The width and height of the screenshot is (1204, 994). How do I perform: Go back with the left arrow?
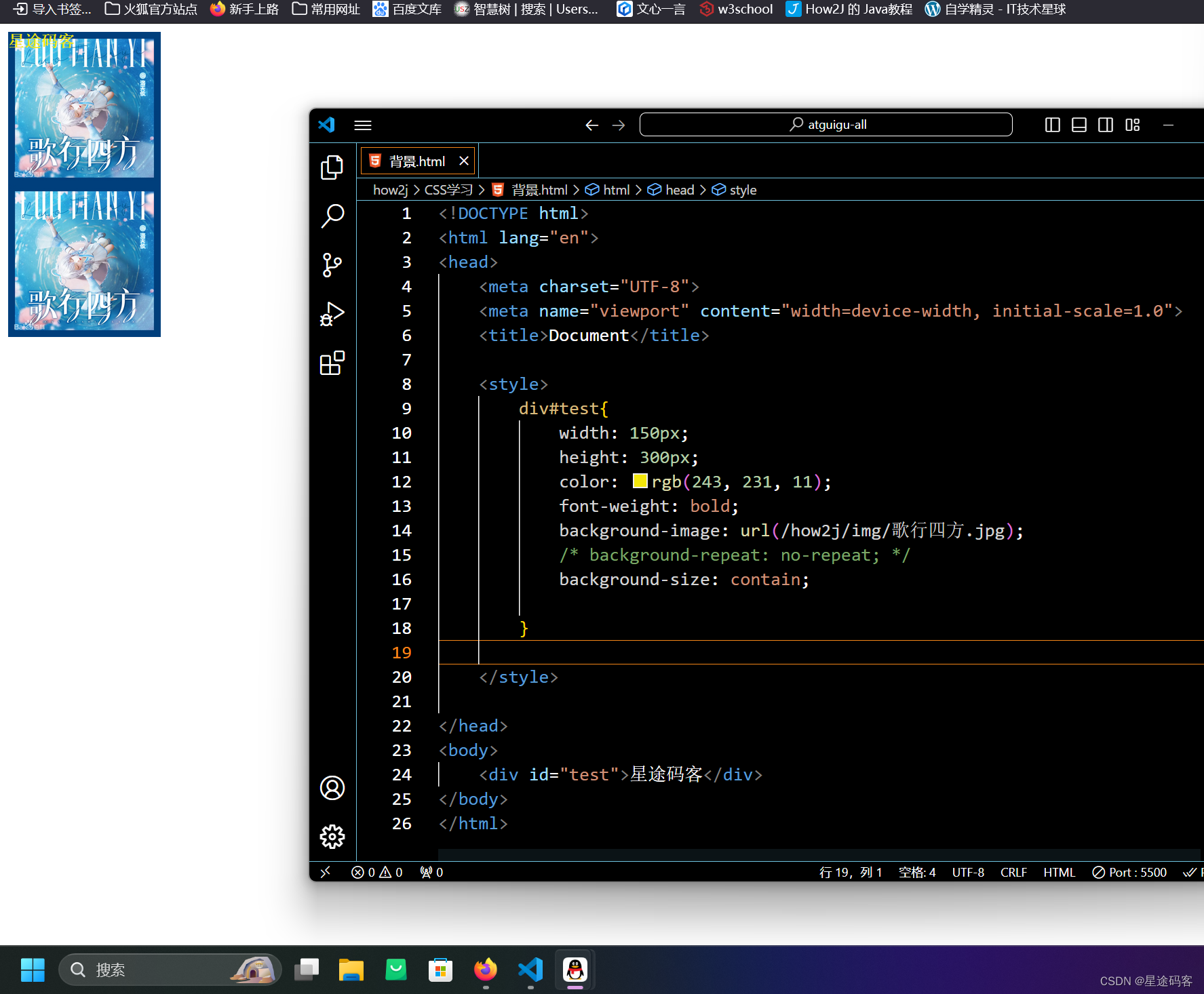(x=591, y=125)
